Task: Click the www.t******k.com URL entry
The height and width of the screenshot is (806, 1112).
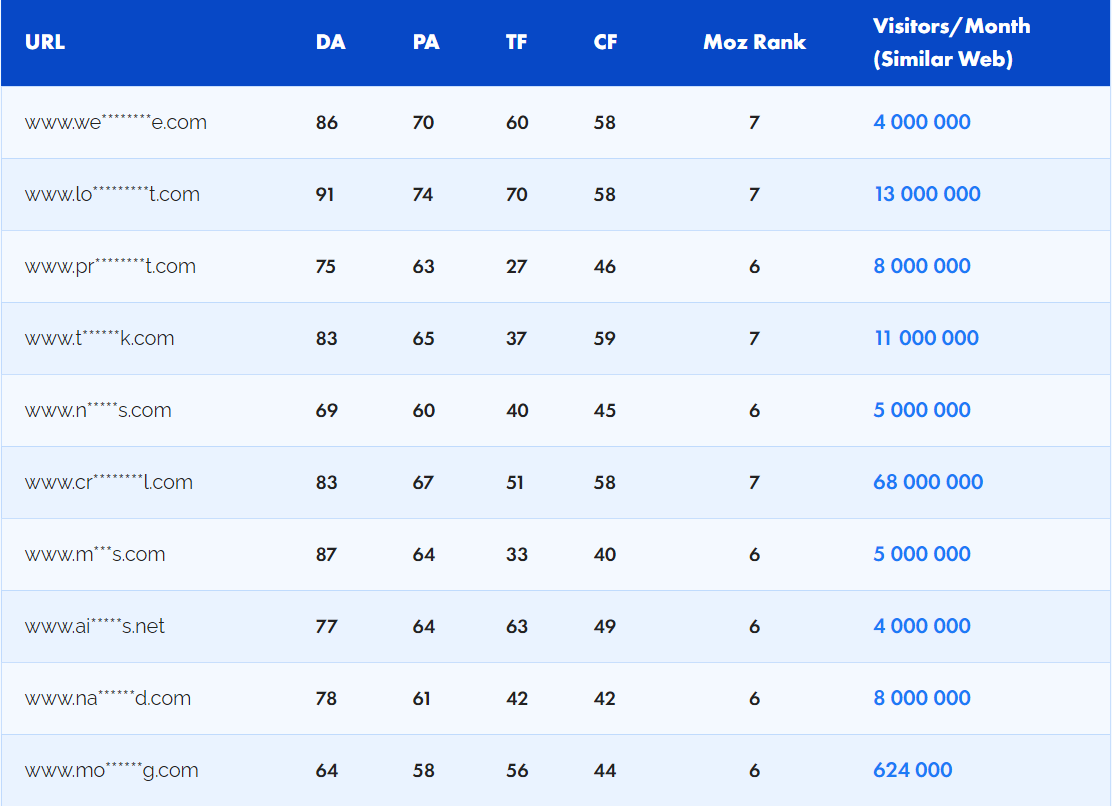Action: point(99,338)
